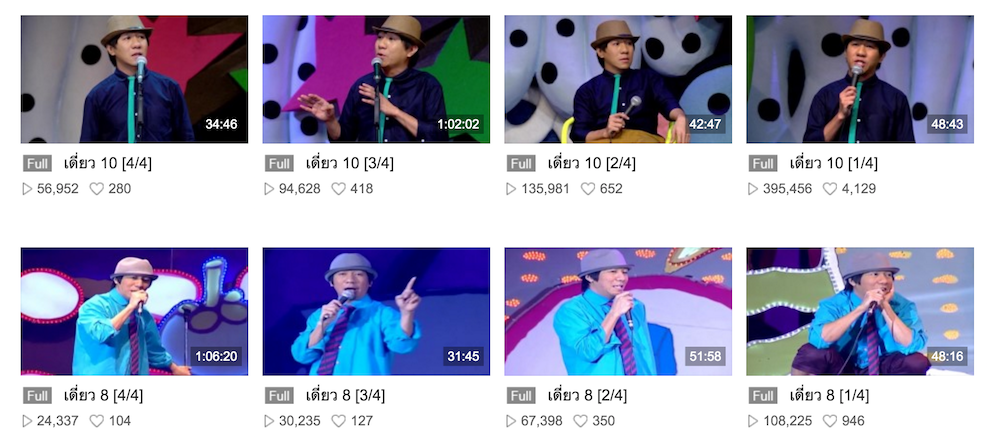
Task: Open the video thumbnail lasting 31:45
Action: [x=376, y=311]
